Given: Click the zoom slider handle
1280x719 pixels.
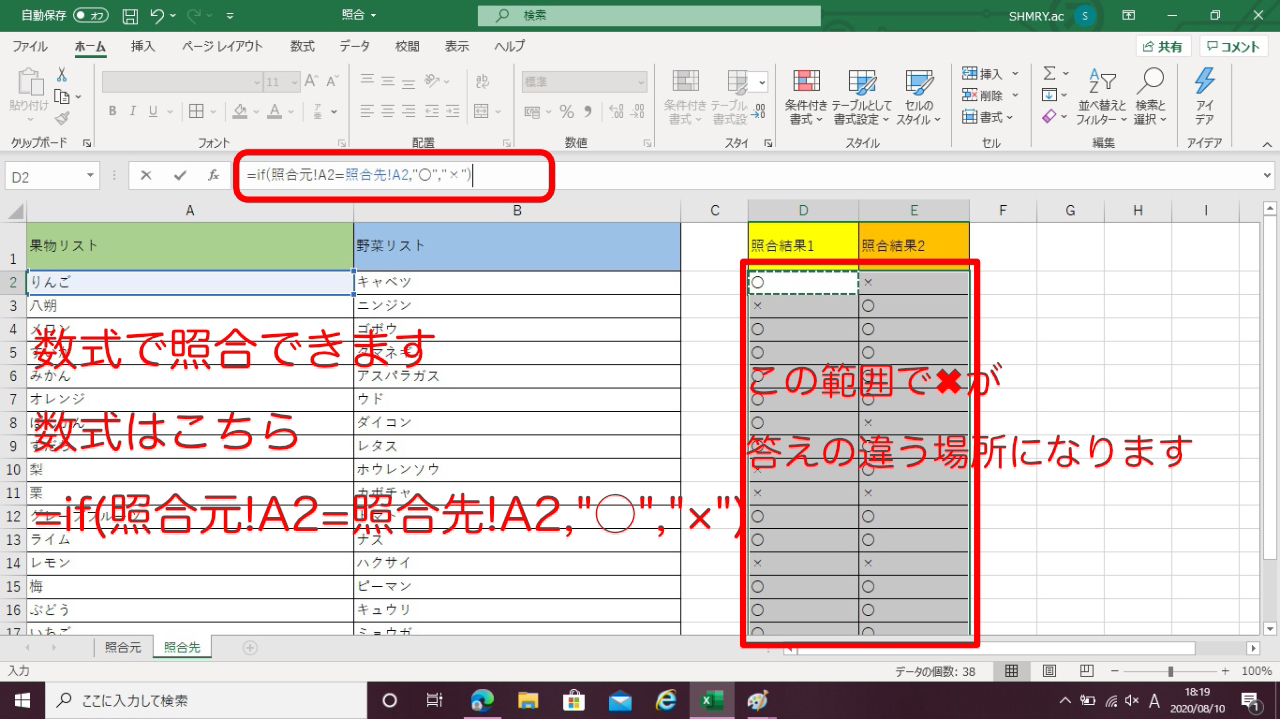Looking at the screenshot, I should [x=1170, y=671].
